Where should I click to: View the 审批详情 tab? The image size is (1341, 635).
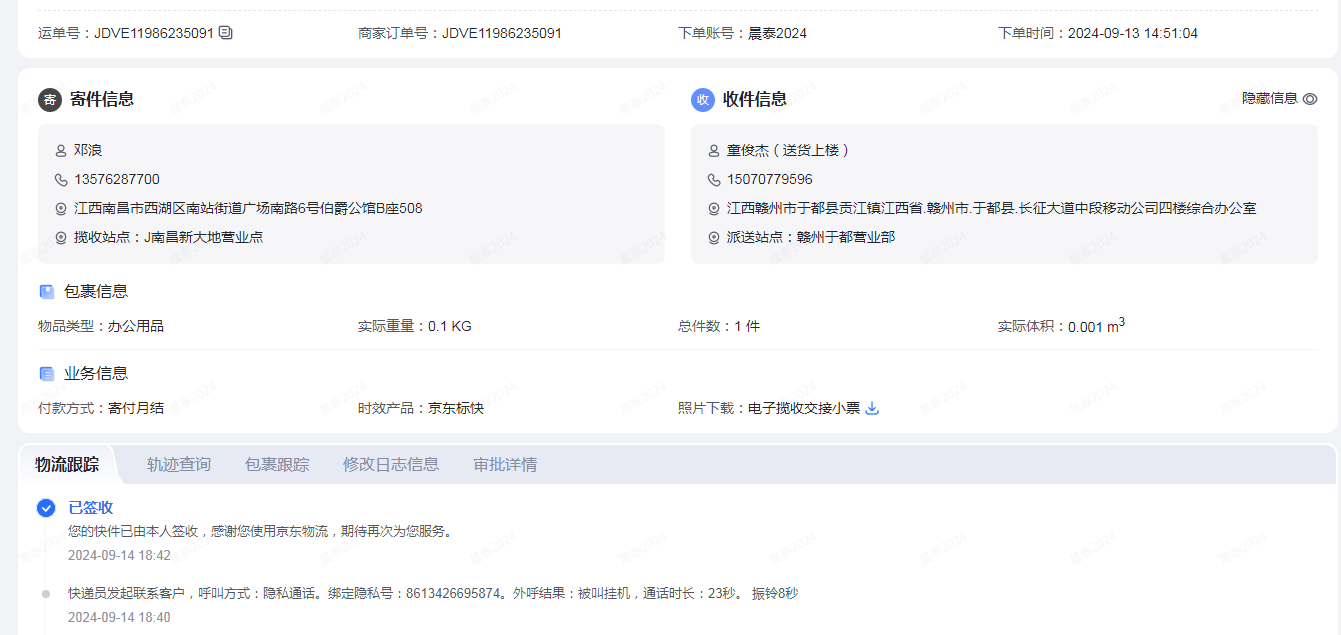[505, 464]
